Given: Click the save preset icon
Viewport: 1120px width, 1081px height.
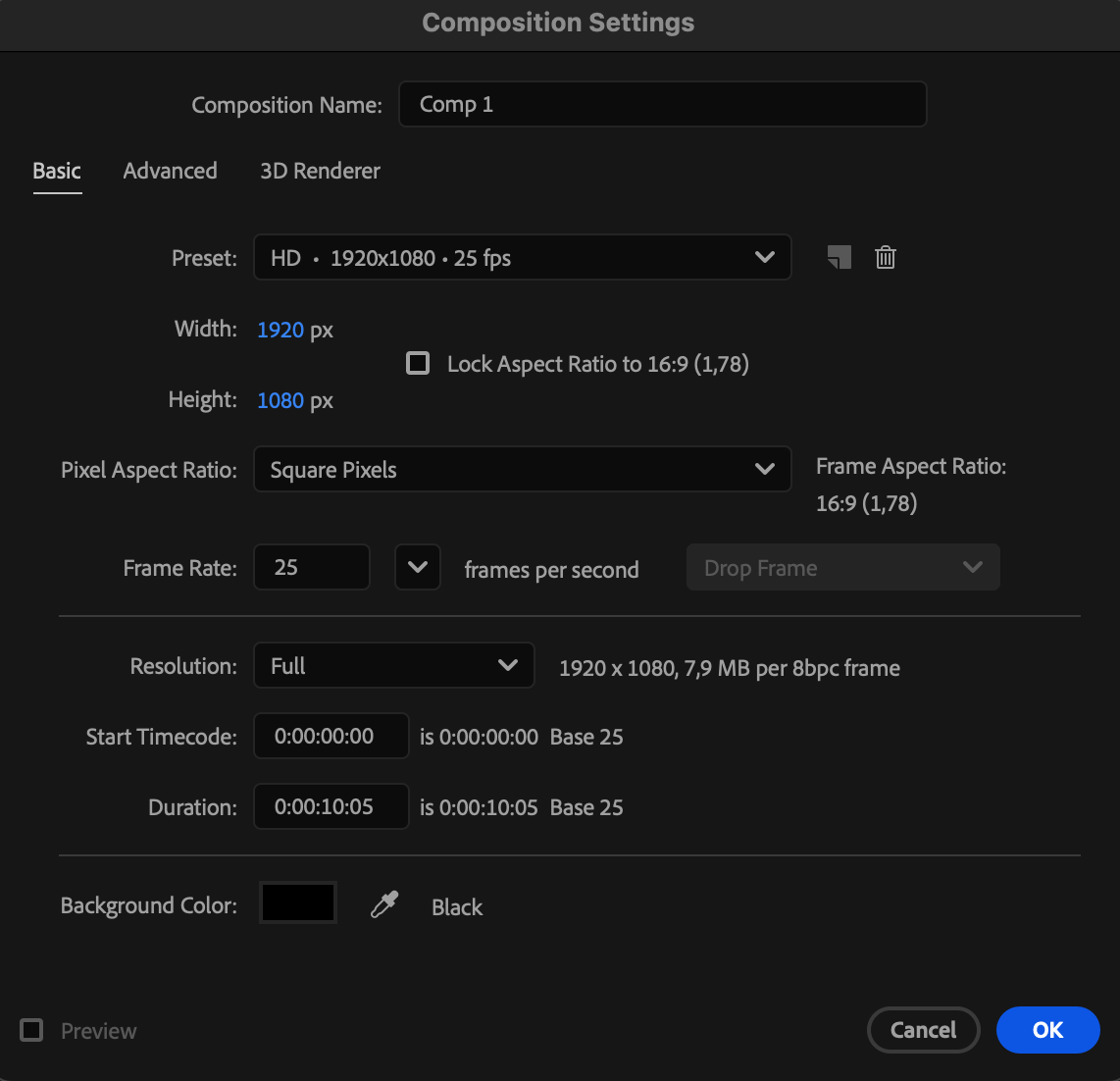Looking at the screenshot, I should pyautogui.click(x=840, y=258).
